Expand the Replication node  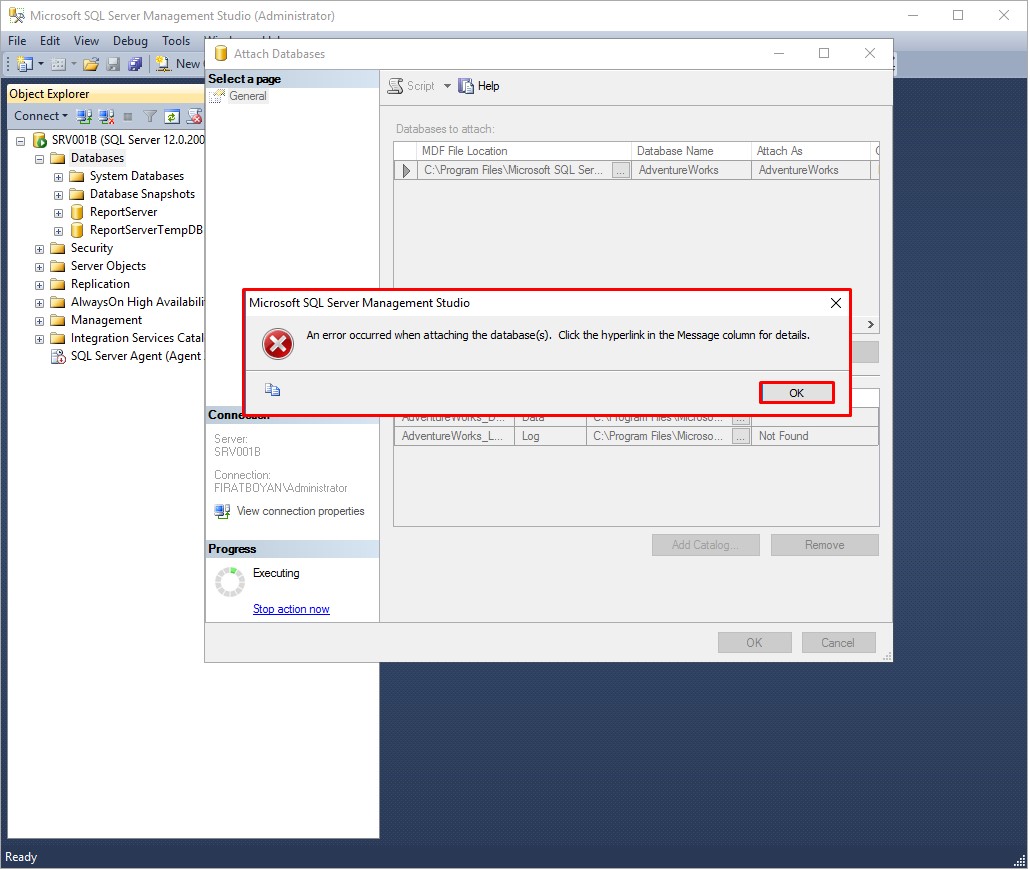[x=39, y=285]
